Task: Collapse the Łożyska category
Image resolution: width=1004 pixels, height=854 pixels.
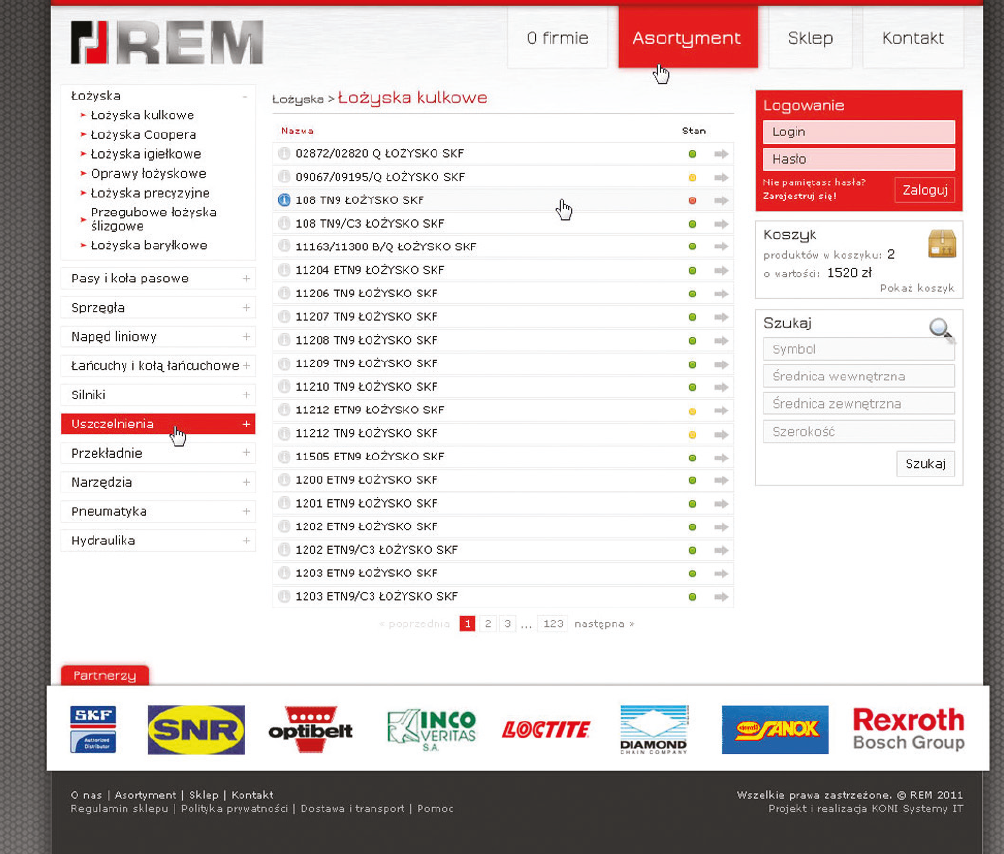Action: coord(245,97)
